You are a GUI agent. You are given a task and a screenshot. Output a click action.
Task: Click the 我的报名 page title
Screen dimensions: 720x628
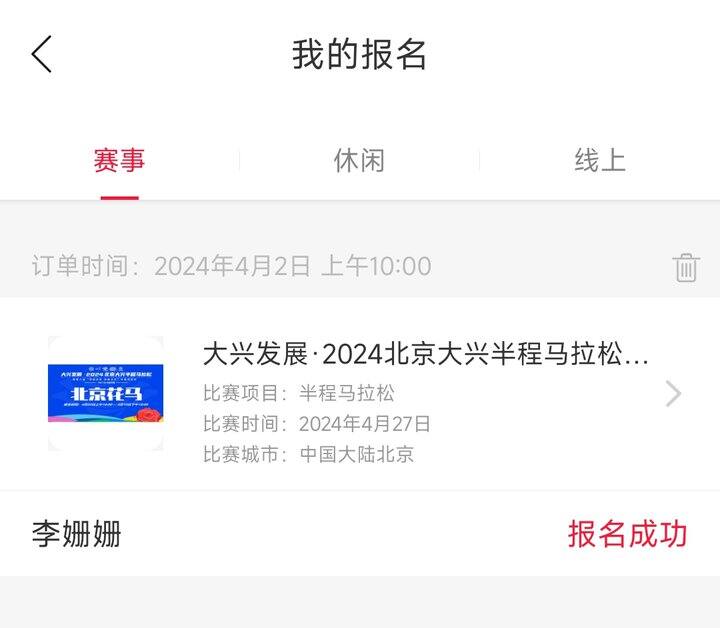[x=360, y=55]
